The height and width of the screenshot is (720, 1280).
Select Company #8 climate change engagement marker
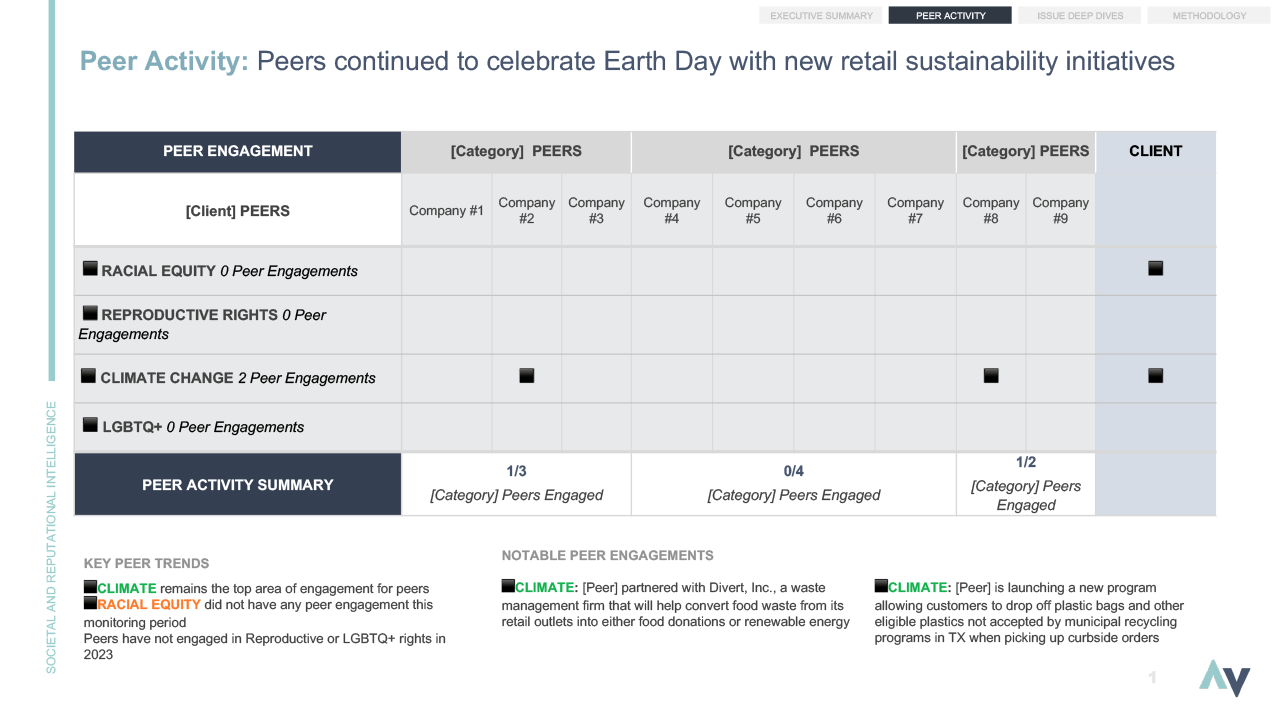[991, 376]
